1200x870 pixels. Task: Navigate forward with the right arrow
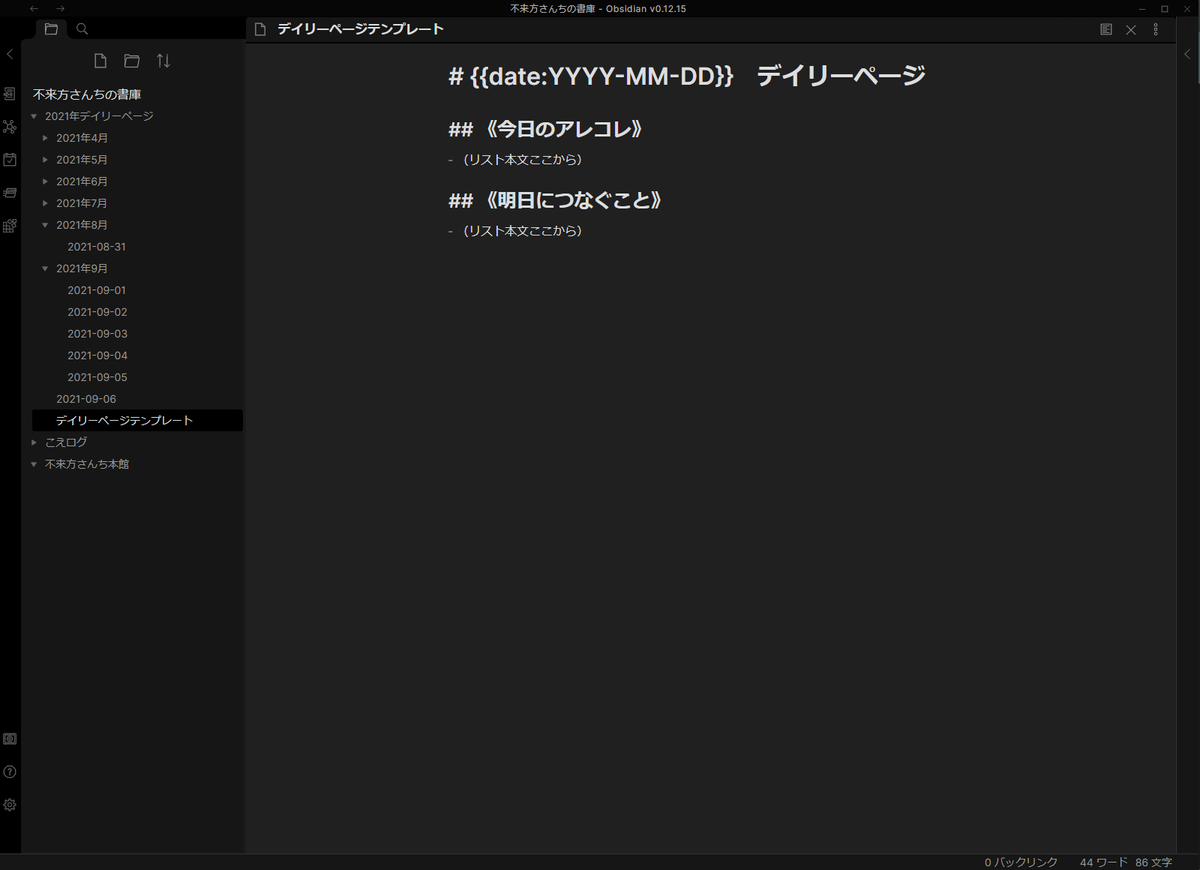tap(61, 9)
